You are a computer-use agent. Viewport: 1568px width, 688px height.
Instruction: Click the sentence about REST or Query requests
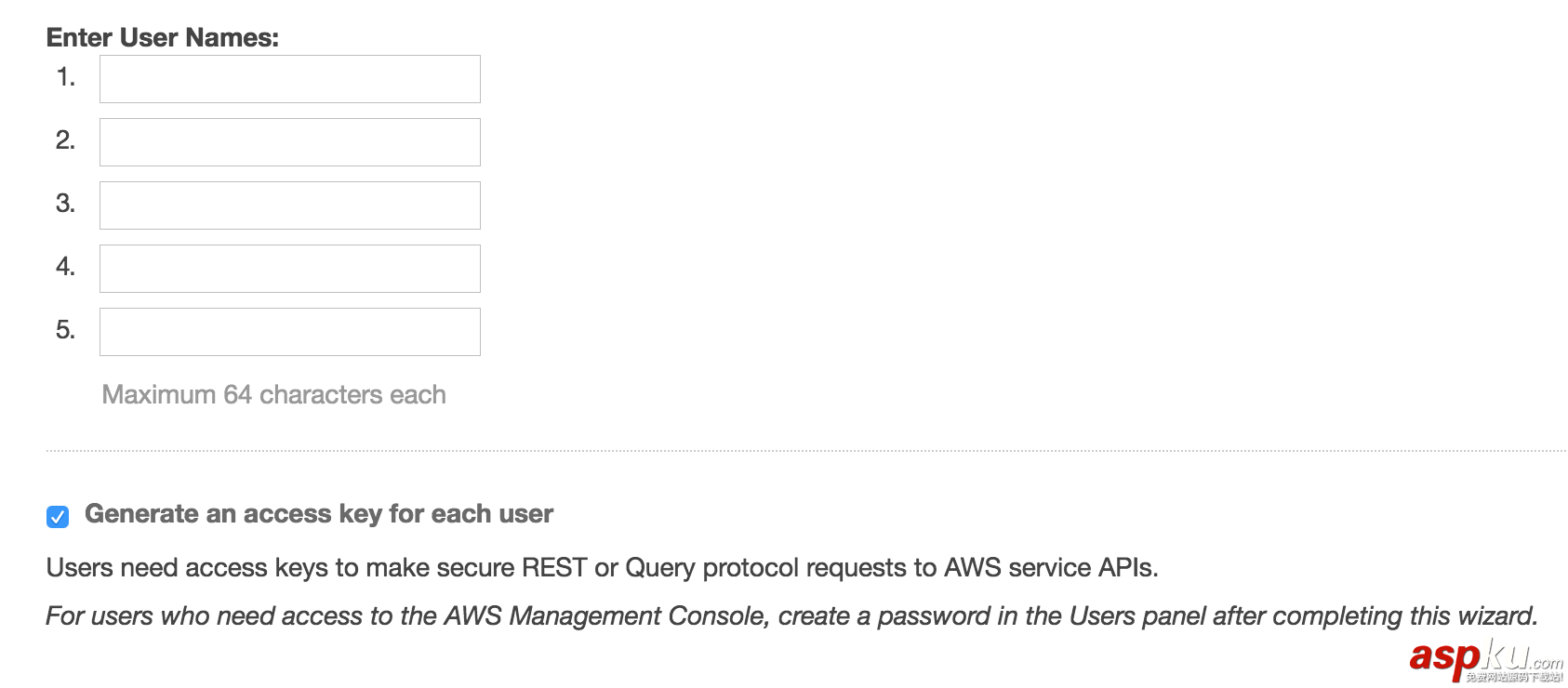click(x=602, y=568)
